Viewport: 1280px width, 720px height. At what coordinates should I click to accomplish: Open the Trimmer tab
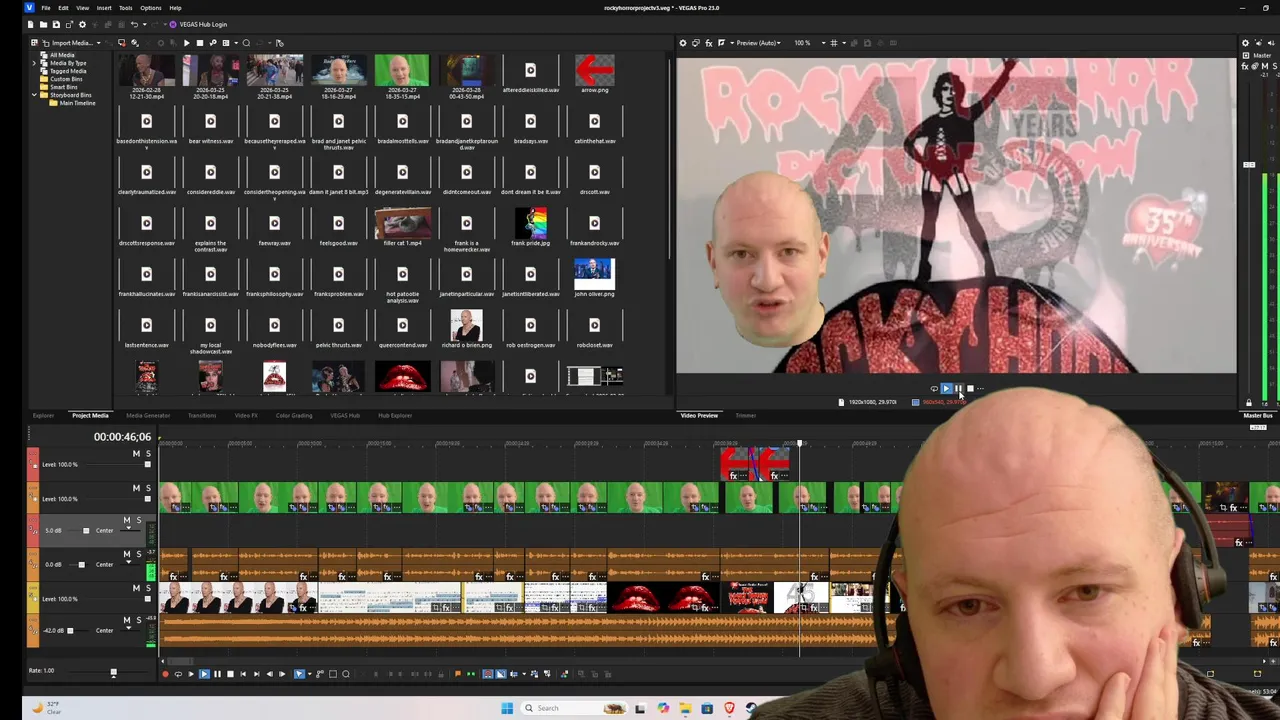point(746,415)
